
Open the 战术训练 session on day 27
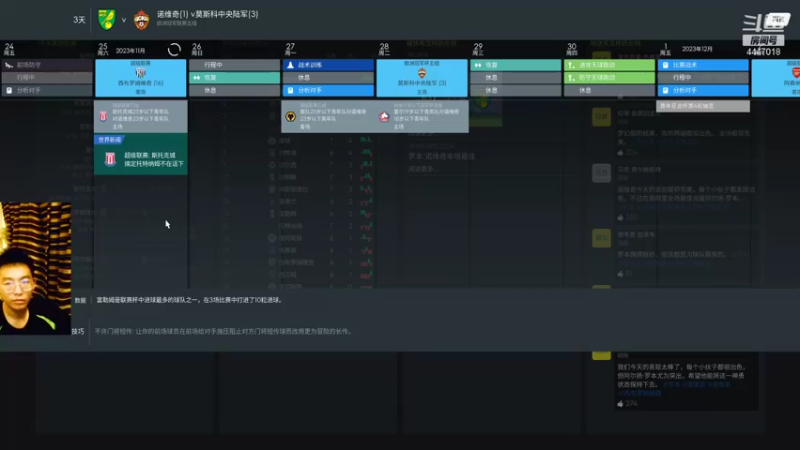pyautogui.click(x=328, y=65)
